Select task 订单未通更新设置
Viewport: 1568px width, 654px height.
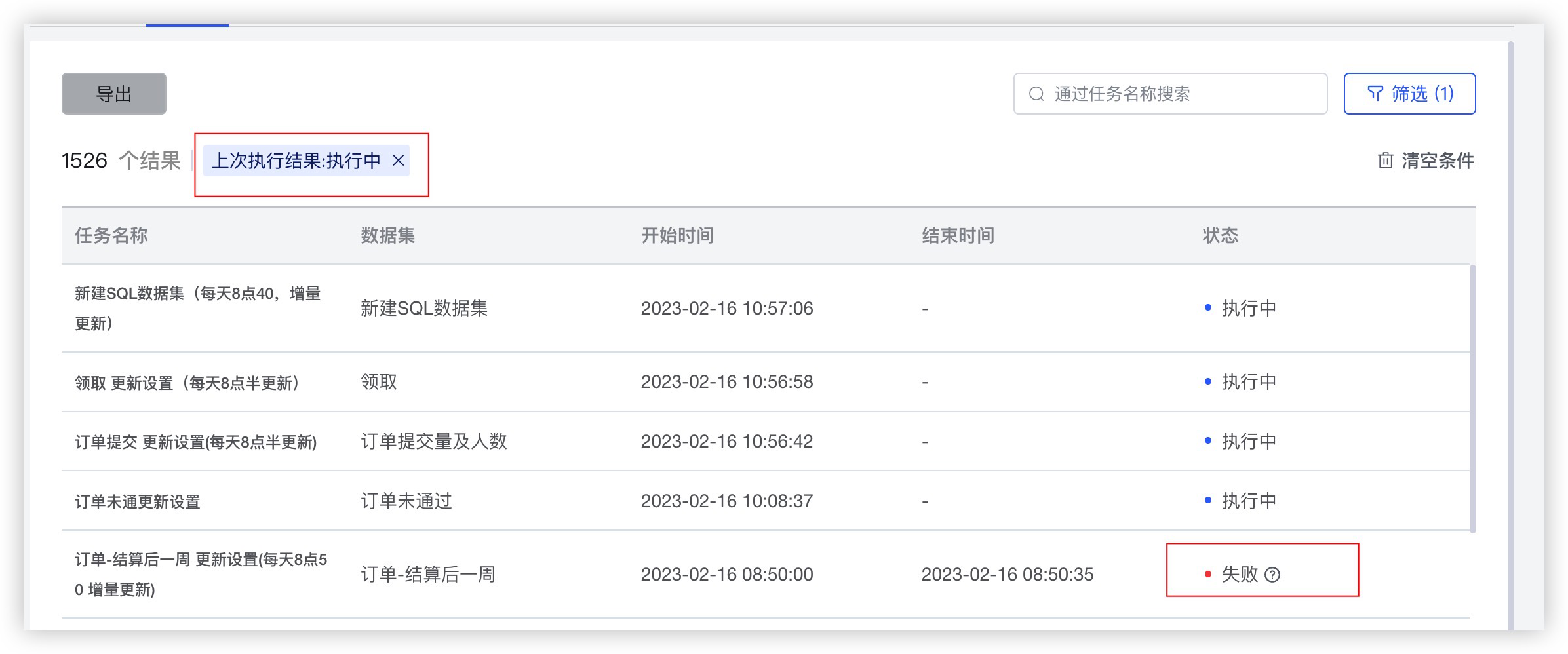pyautogui.click(x=138, y=502)
